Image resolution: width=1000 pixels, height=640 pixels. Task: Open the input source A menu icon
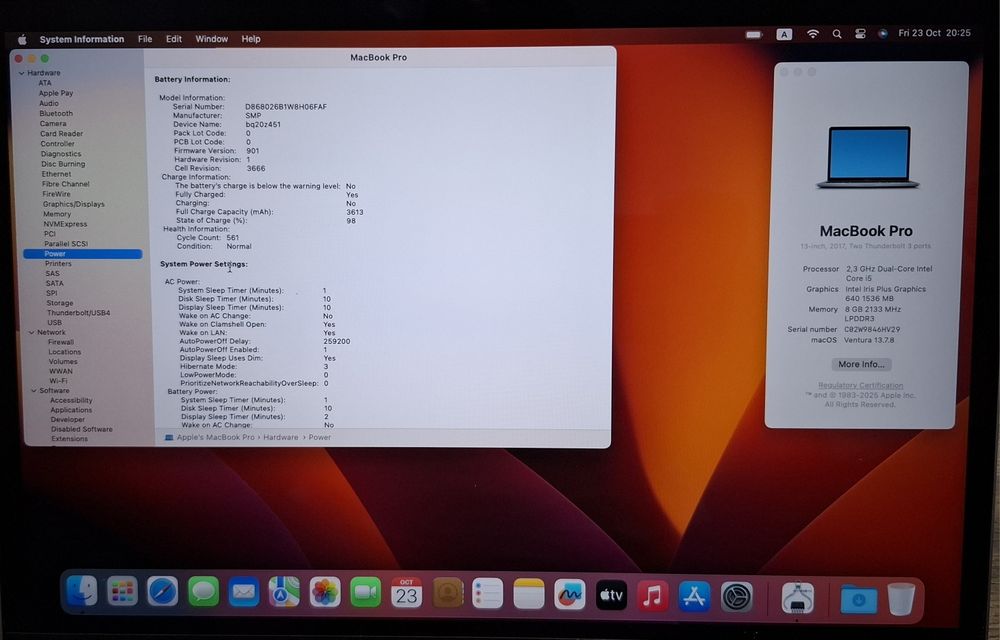click(784, 34)
